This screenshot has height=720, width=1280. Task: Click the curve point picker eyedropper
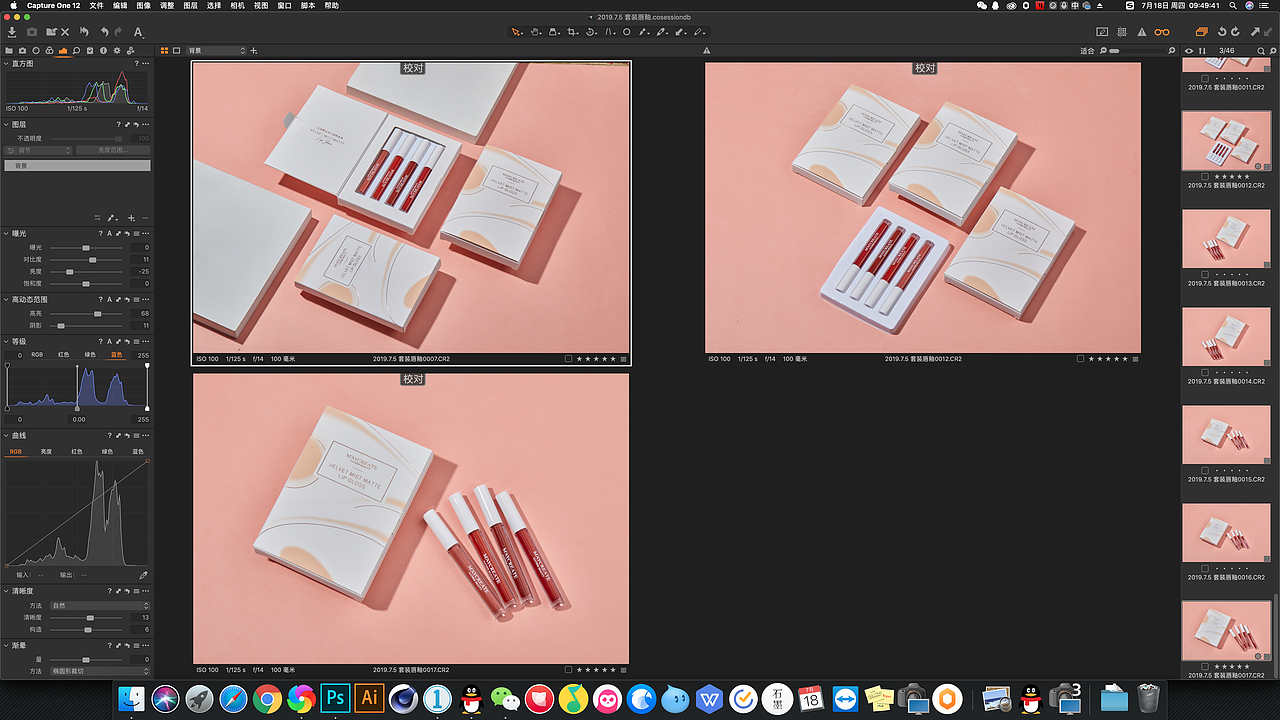coord(143,575)
